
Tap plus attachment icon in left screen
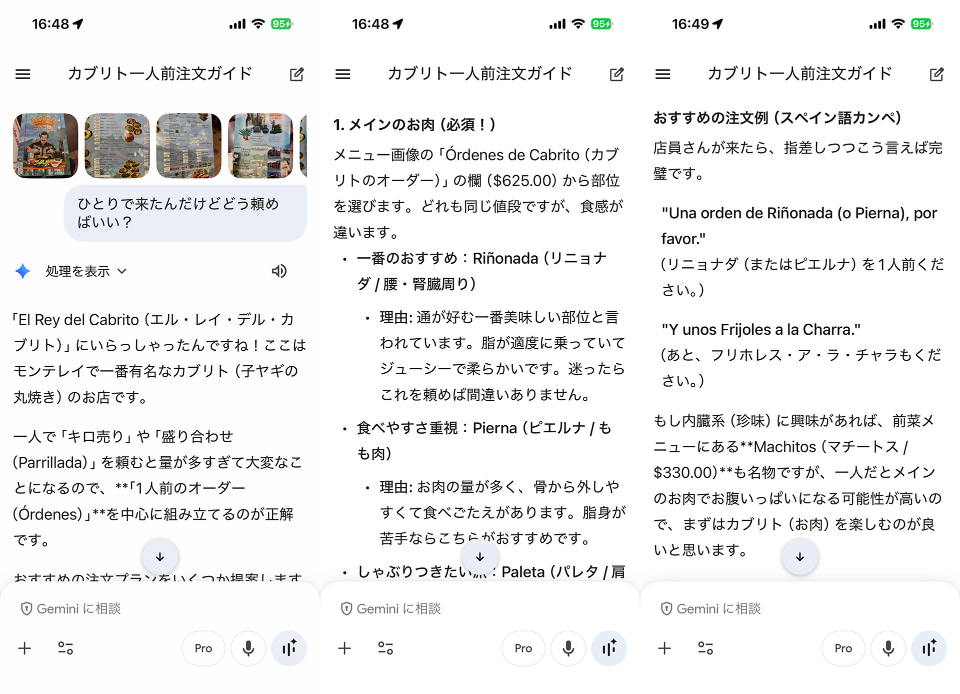point(24,648)
